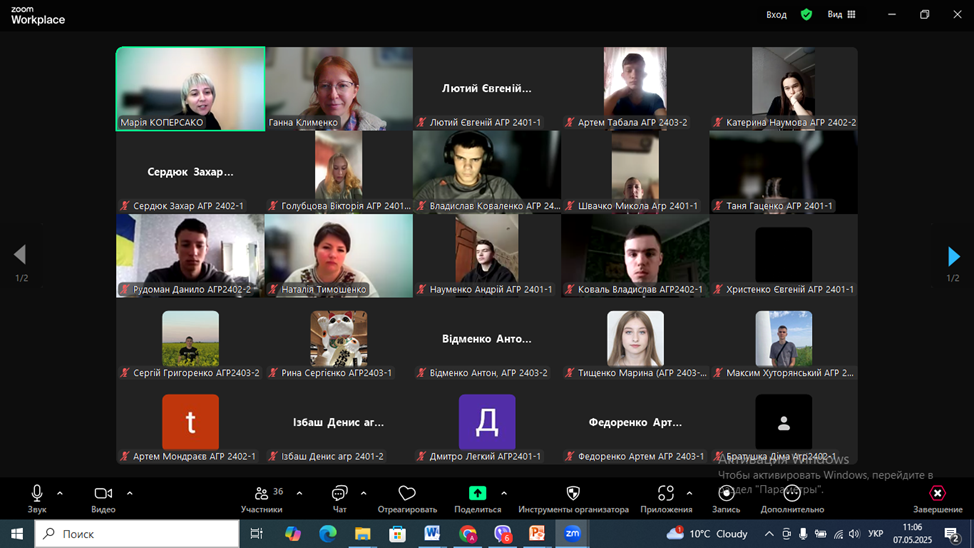Click Братушка Діма default avatar

point(783,422)
